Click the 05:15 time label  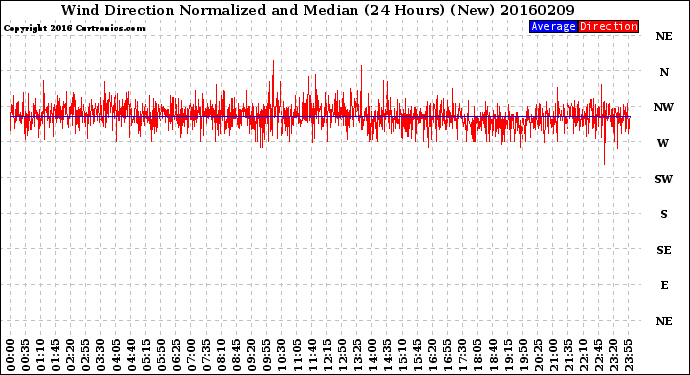pyautogui.click(x=146, y=355)
